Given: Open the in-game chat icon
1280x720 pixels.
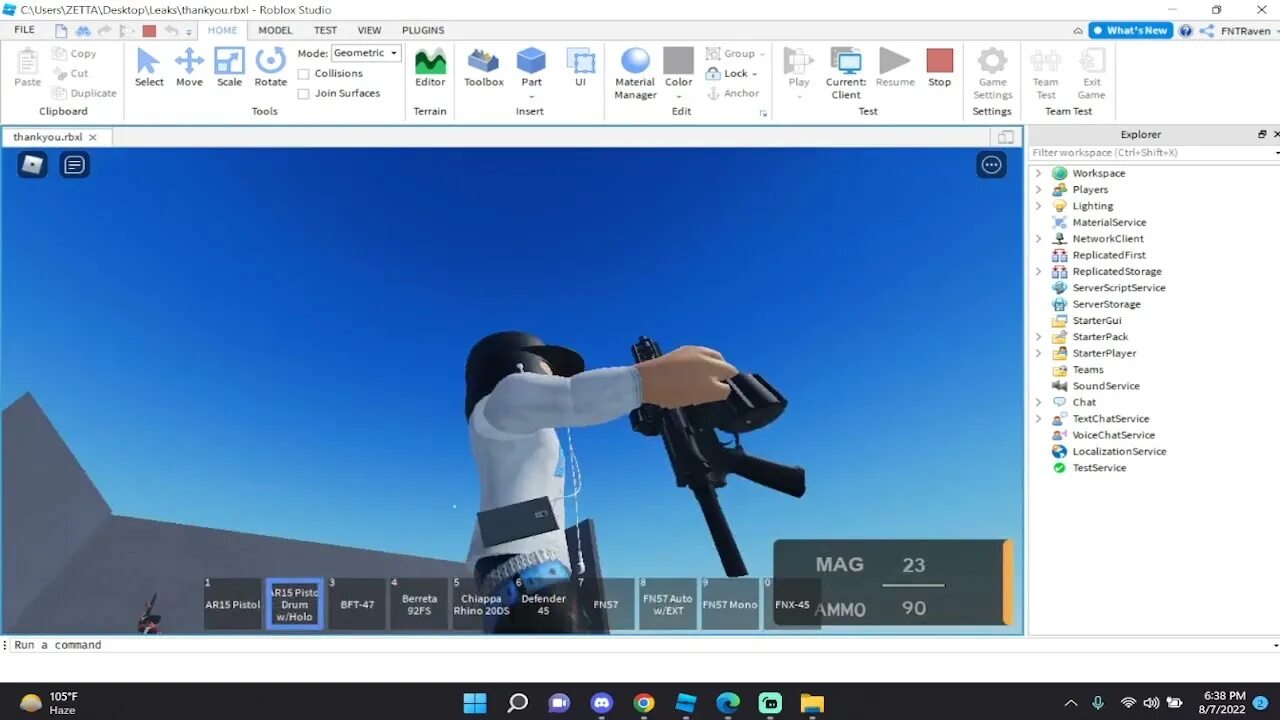Looking at the screenshot, I should click(x=74, y=165).
